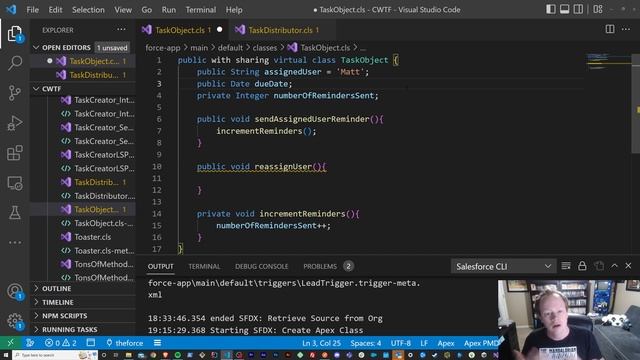
Task: Click the Windows Start button
Action: click(6, 355)
